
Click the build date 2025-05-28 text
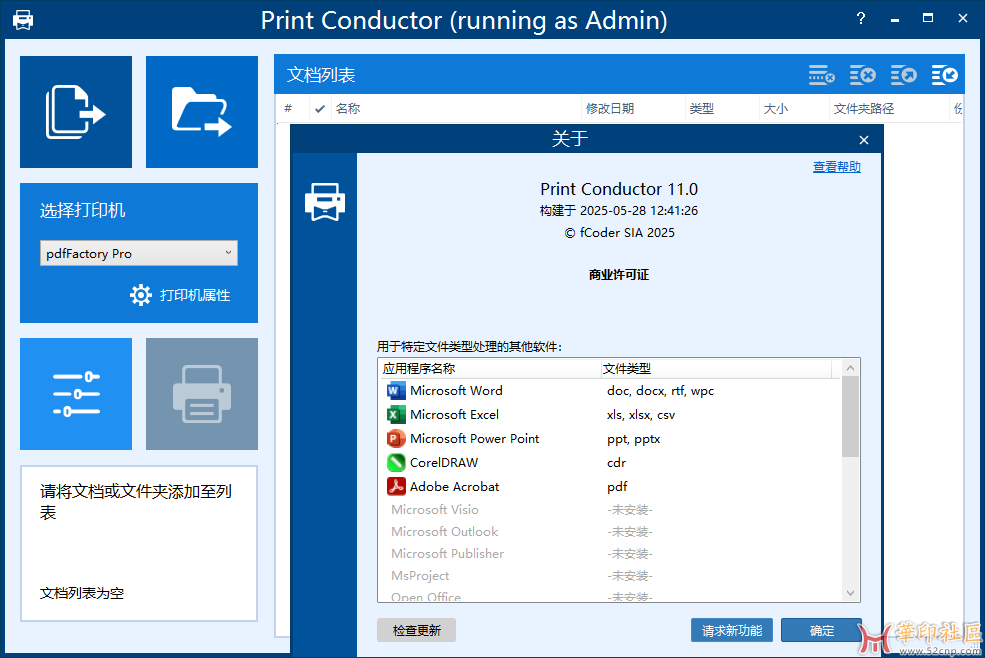tap(619, 211)
